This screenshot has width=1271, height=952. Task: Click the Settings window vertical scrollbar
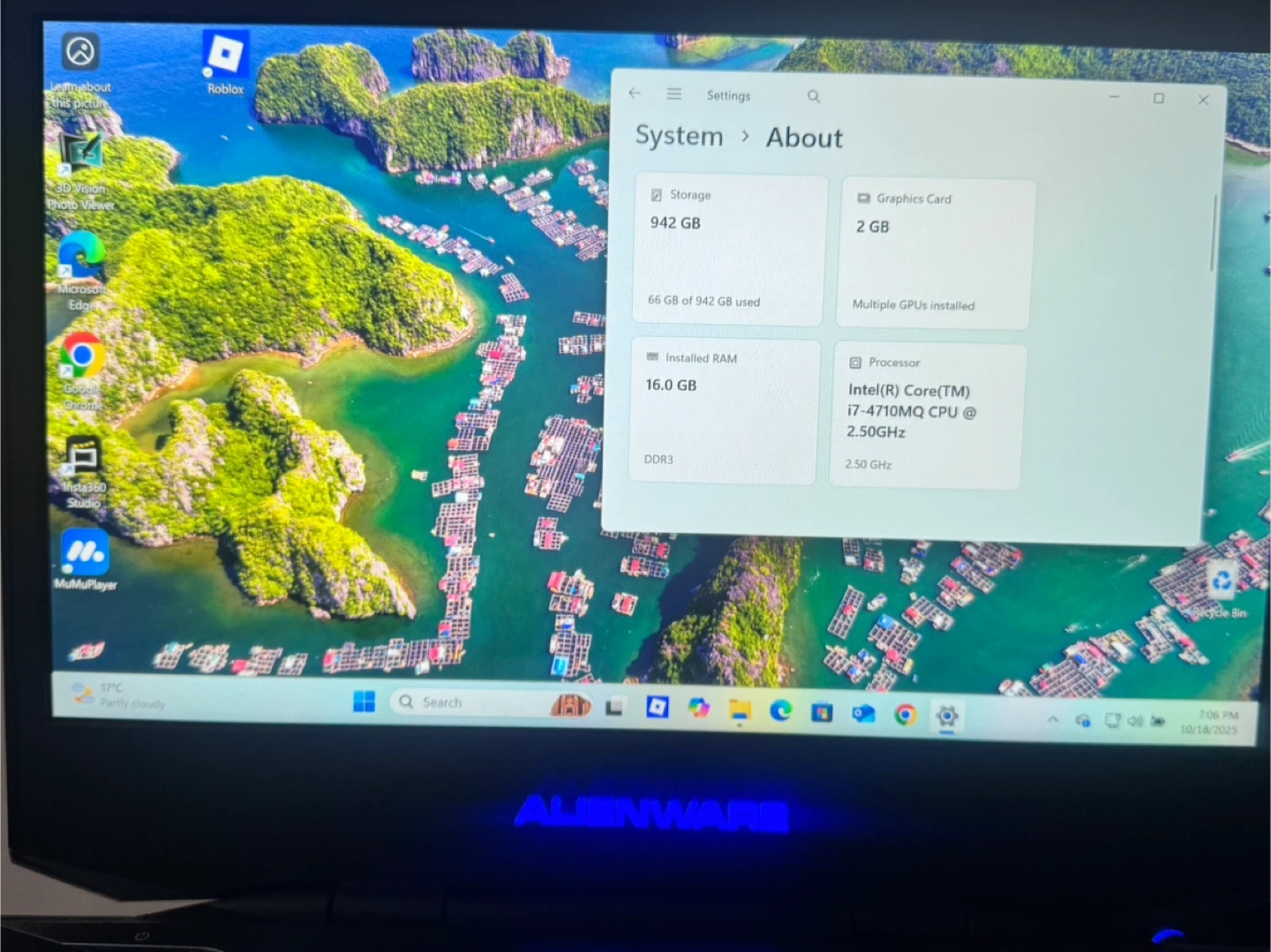tap(1214, 234)
